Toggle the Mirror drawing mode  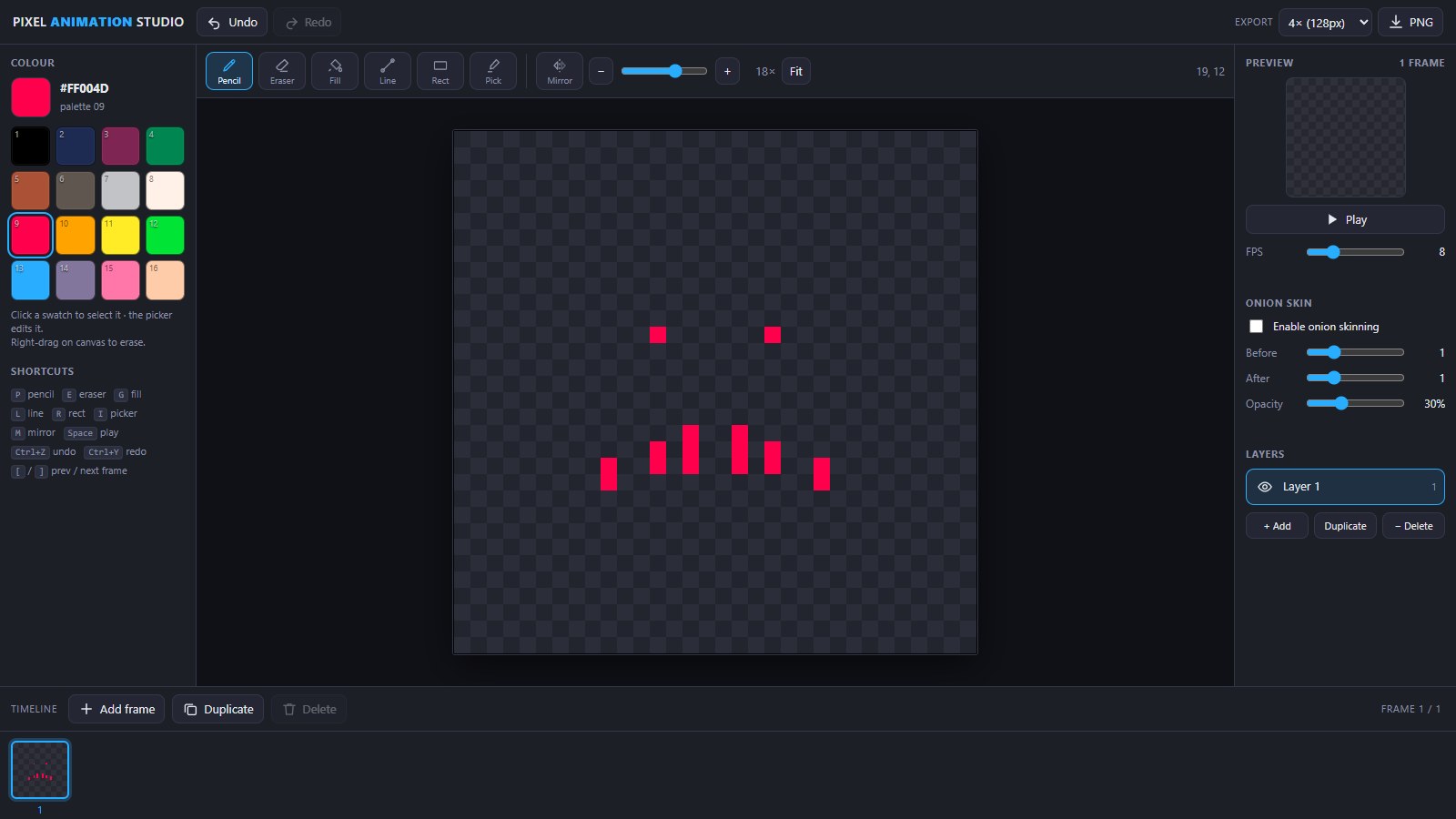(x=560, y=71)
